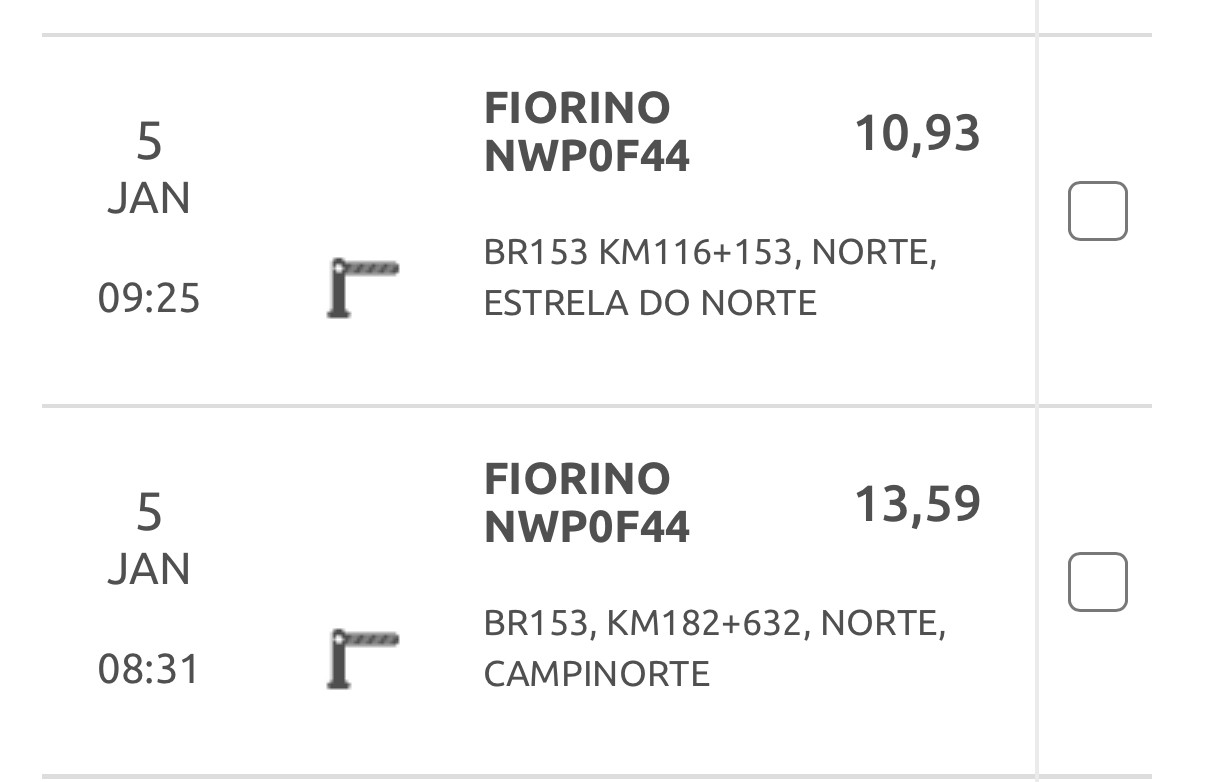Click the JAN month label in the 08:31 row

click(x=149, y=569)
